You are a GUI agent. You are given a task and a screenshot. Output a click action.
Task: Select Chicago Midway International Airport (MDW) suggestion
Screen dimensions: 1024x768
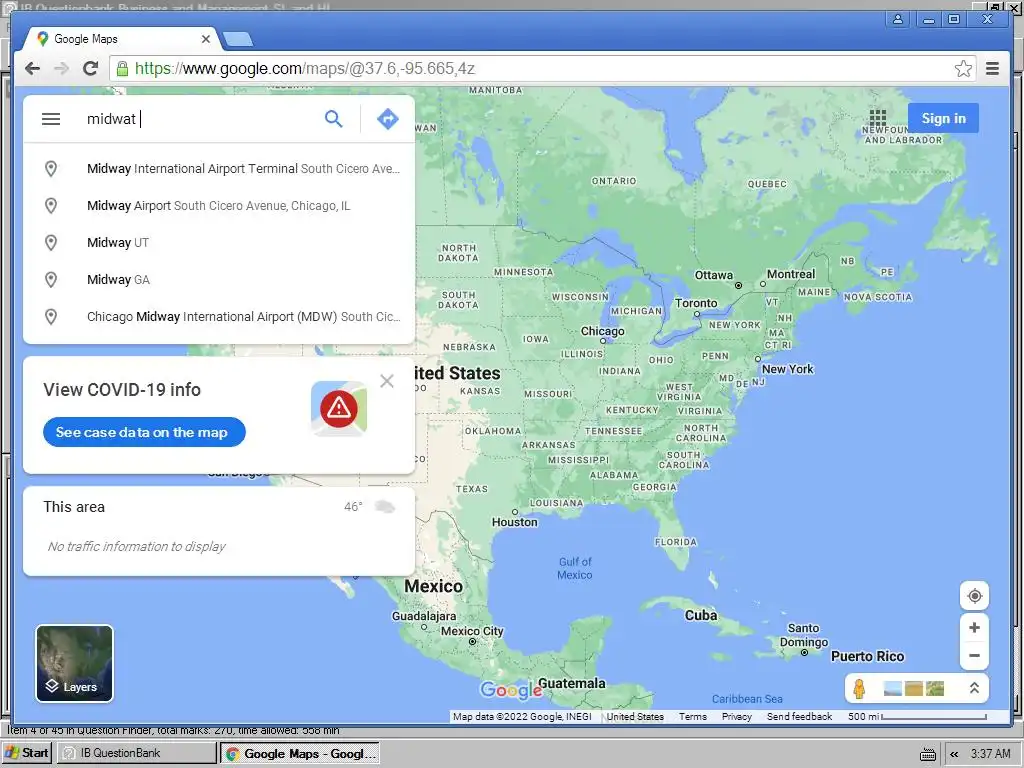[x=219, y=317]
